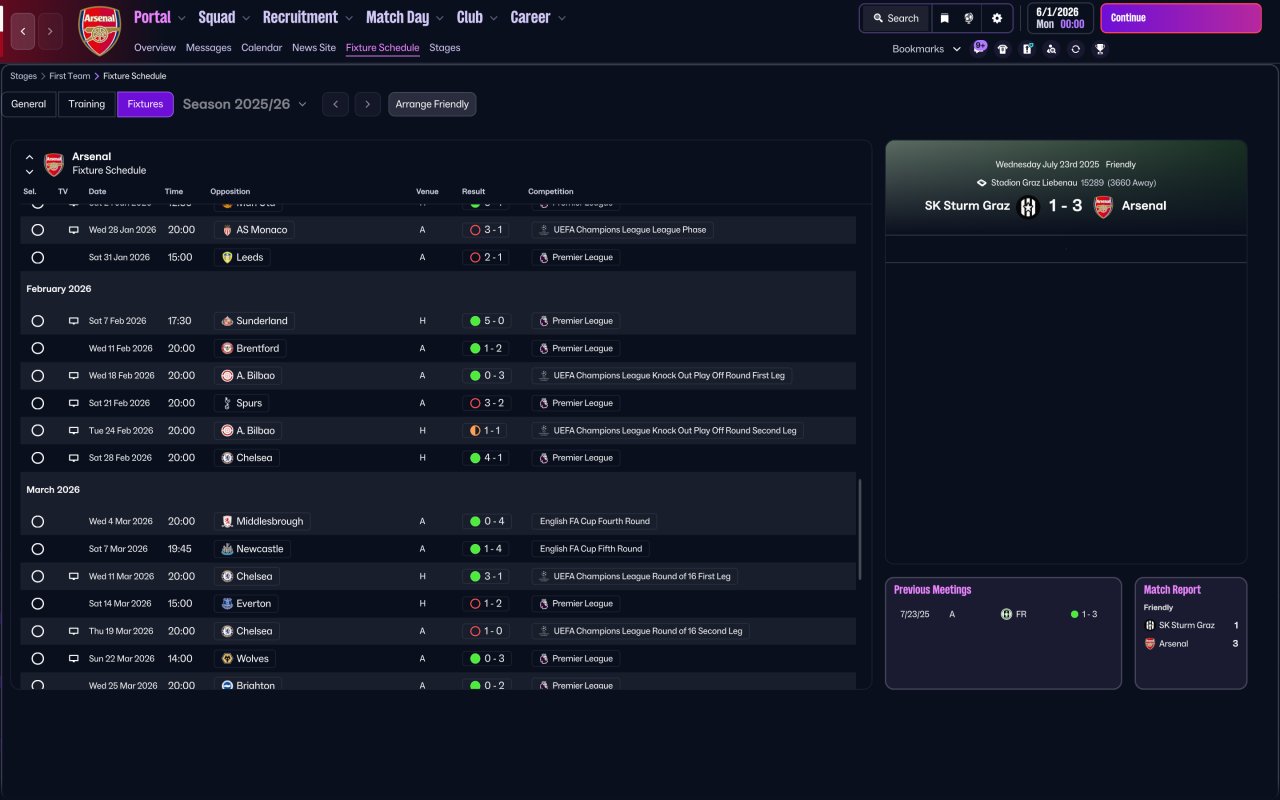1280x800 pixels.
Task: Click the shirt icon bookmark shortcut
Action: point(1003,49)
